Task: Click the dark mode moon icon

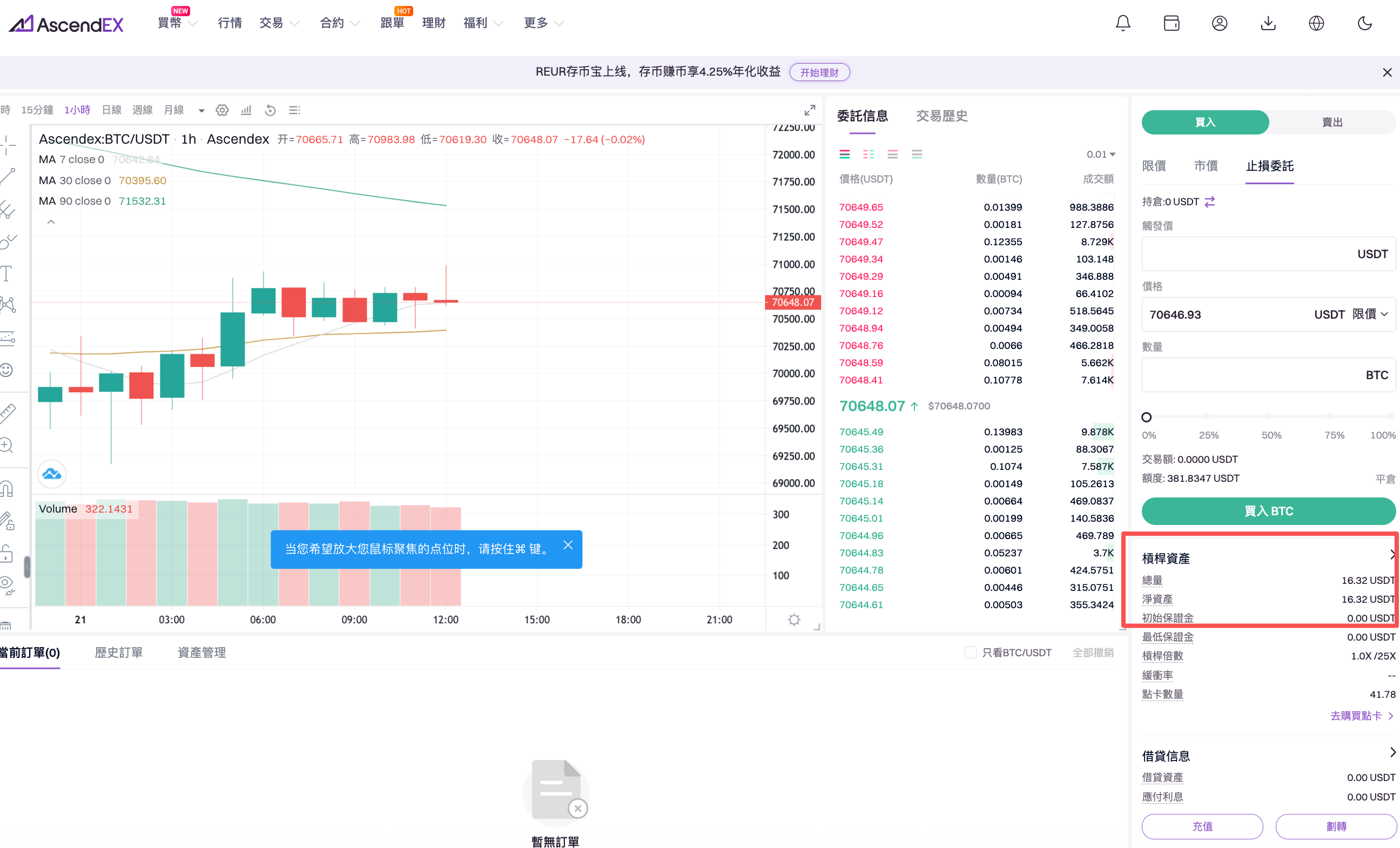Action: pos(1364,23)
